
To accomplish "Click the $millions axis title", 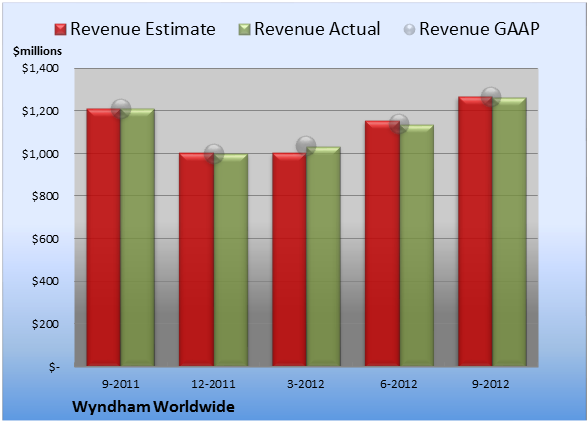I will pos(38,51).
